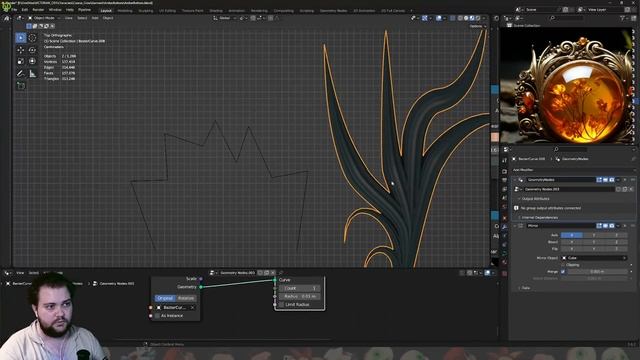Image resolution: width=640 pixels, height=360 pixels.
Task: Unlink the Geometry Nodes.003 node group in the modifier
Action: pyautogui.click(x=631, y=189)
